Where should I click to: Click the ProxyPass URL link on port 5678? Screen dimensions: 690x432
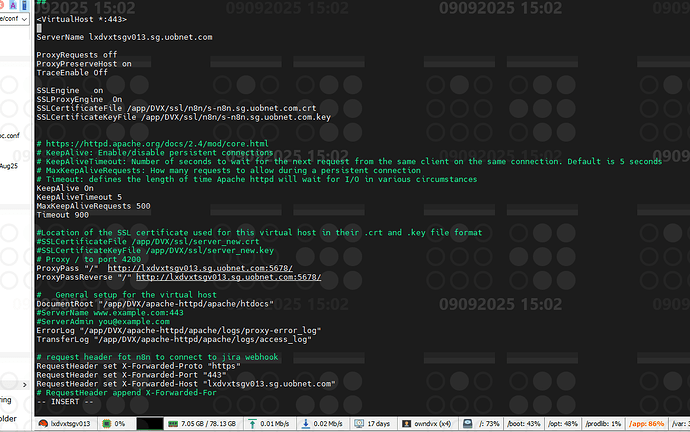200,268
